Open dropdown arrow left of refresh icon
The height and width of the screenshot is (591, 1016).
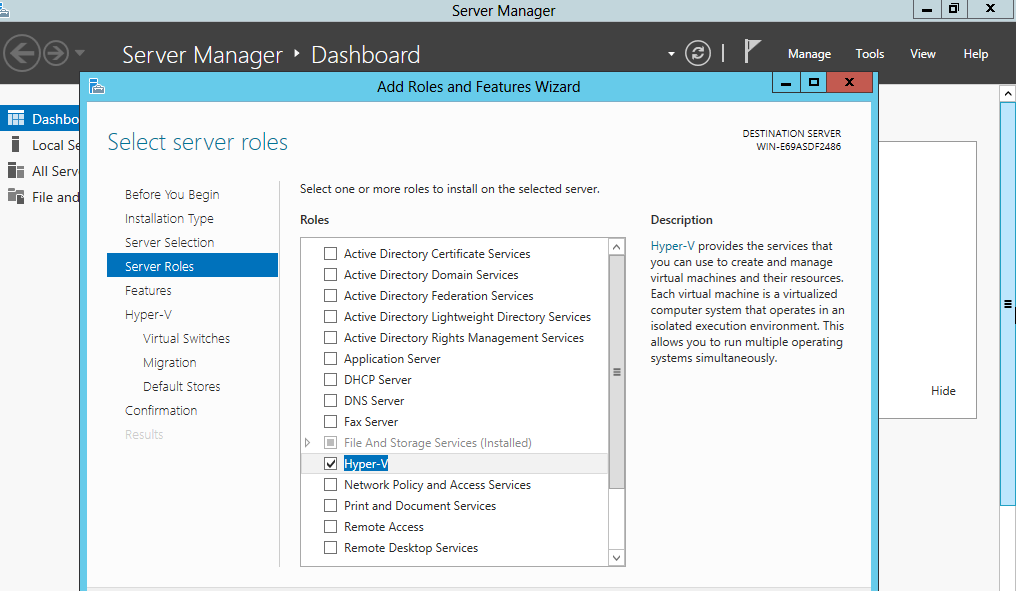pos(671,54)
